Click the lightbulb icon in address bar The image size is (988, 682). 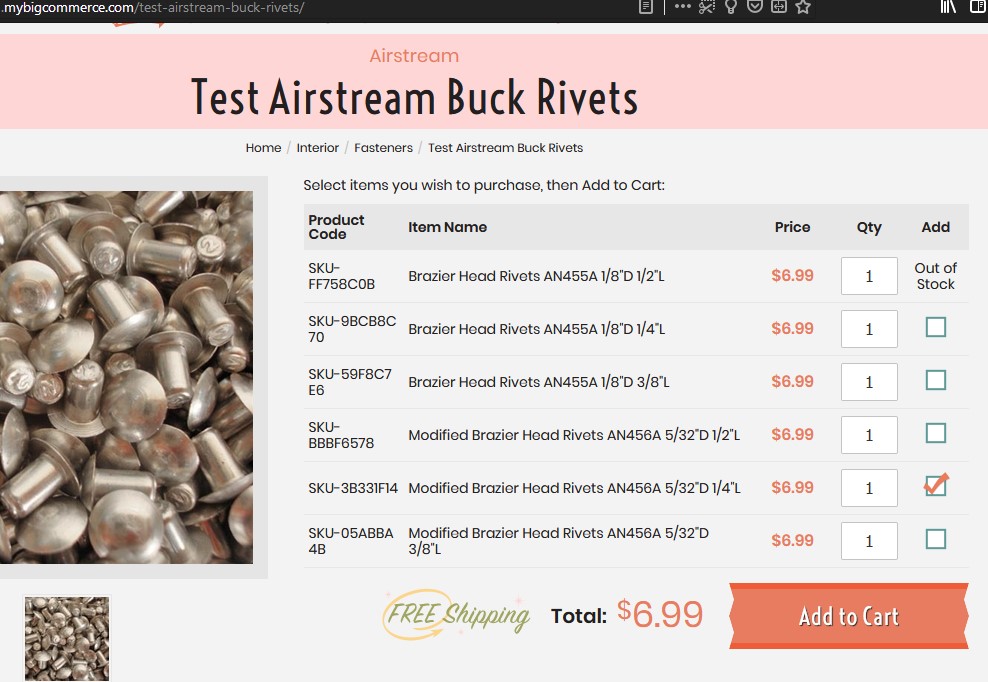coord(731,7)
